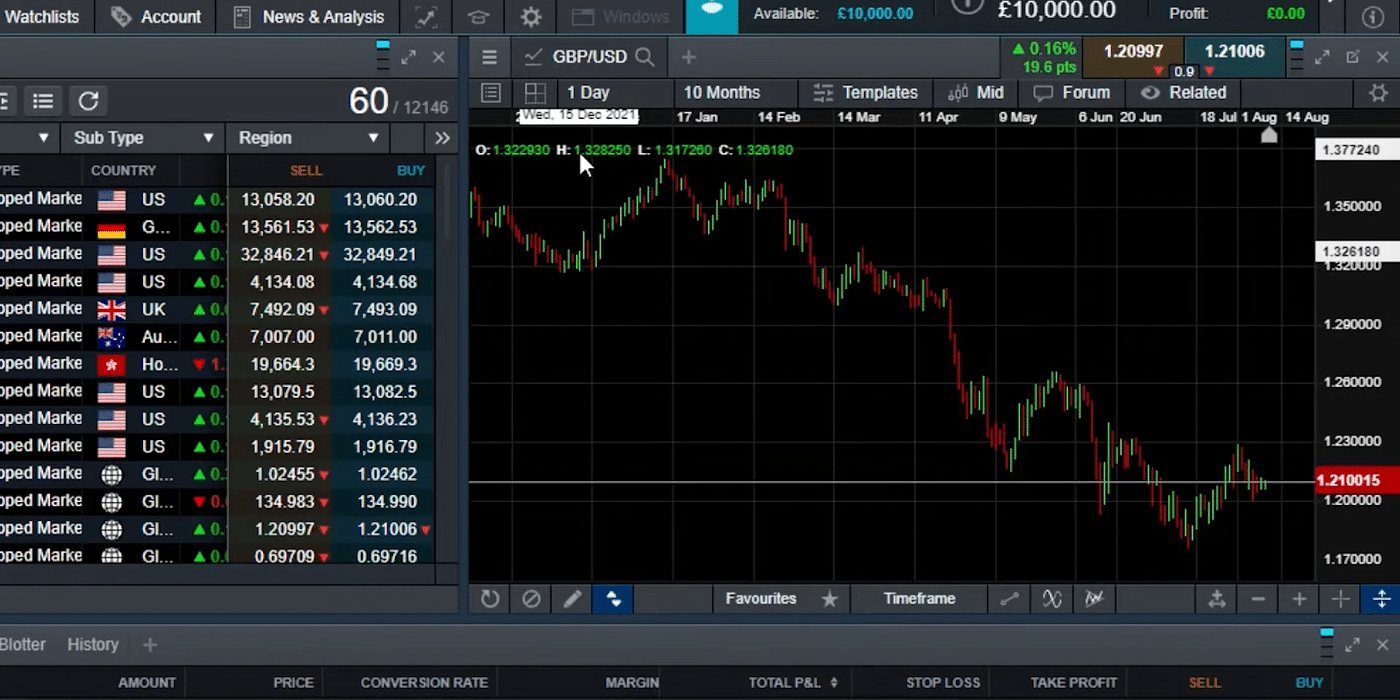
Task: Open platform settings gear in top bar
Action: click(x=531, y=17)
